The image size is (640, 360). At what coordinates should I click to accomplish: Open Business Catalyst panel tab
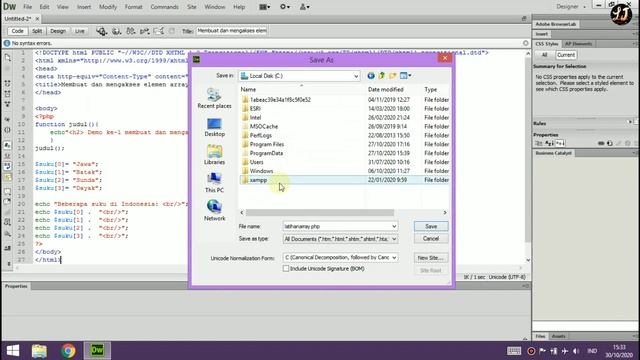coord(553,153)
